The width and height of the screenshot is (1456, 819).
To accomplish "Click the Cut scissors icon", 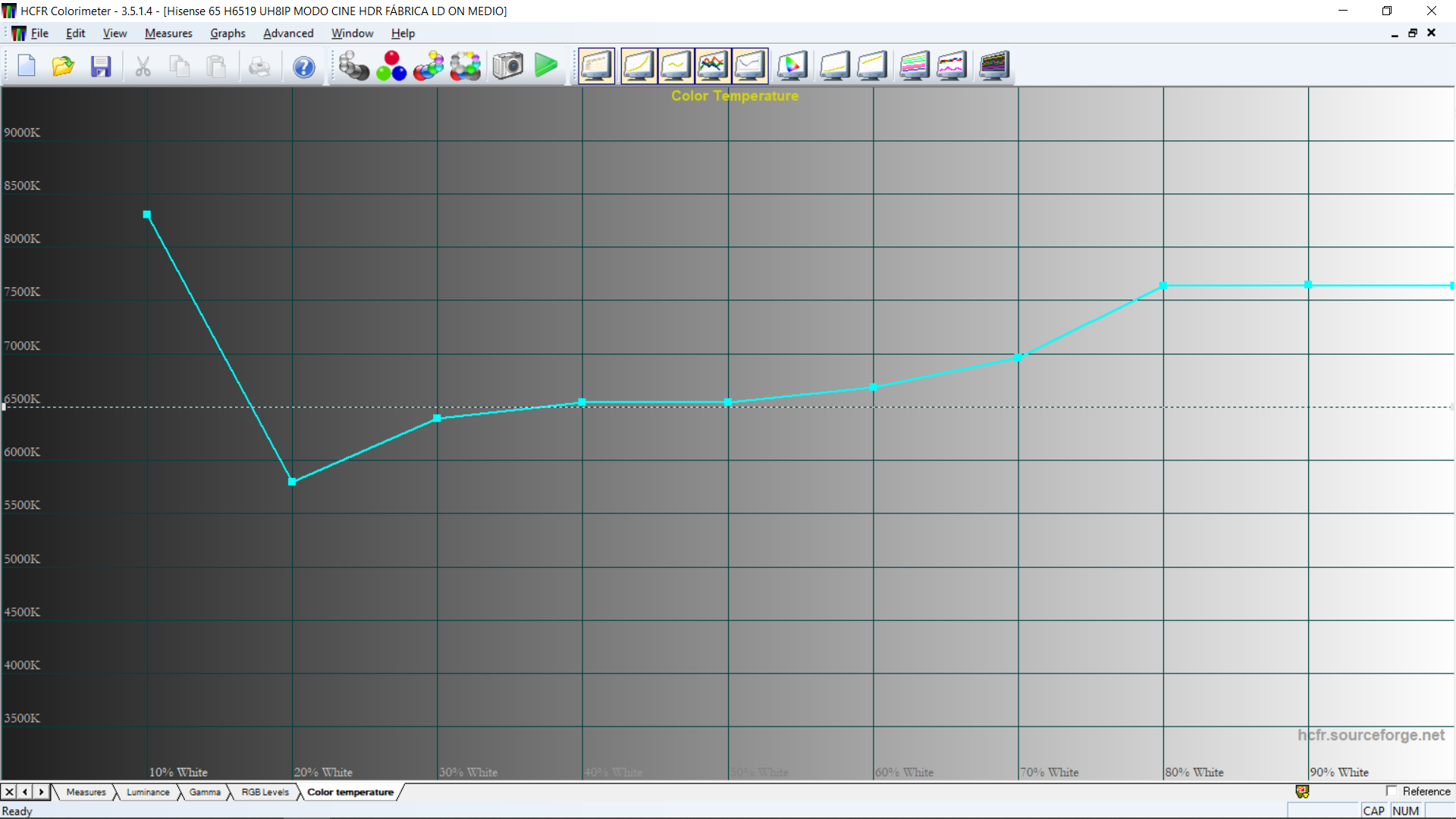I will tap(143, 66).
